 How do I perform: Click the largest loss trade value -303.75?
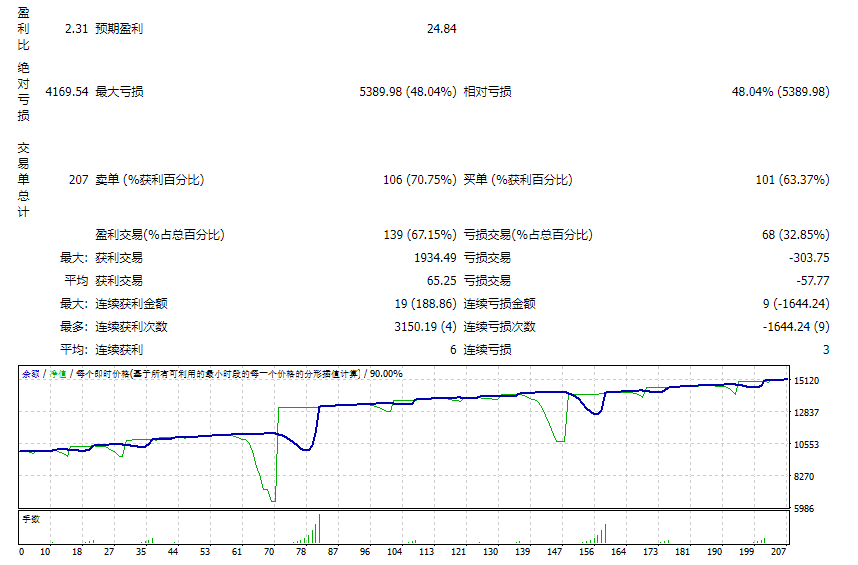click(x=809, y=258)
